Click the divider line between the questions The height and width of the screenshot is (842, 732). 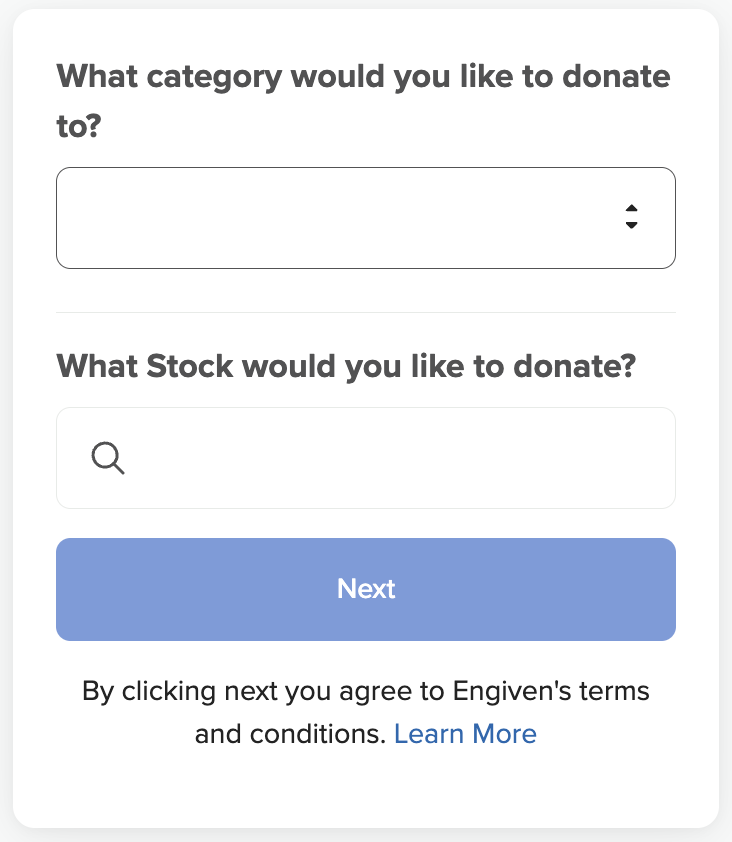point(366,312)
